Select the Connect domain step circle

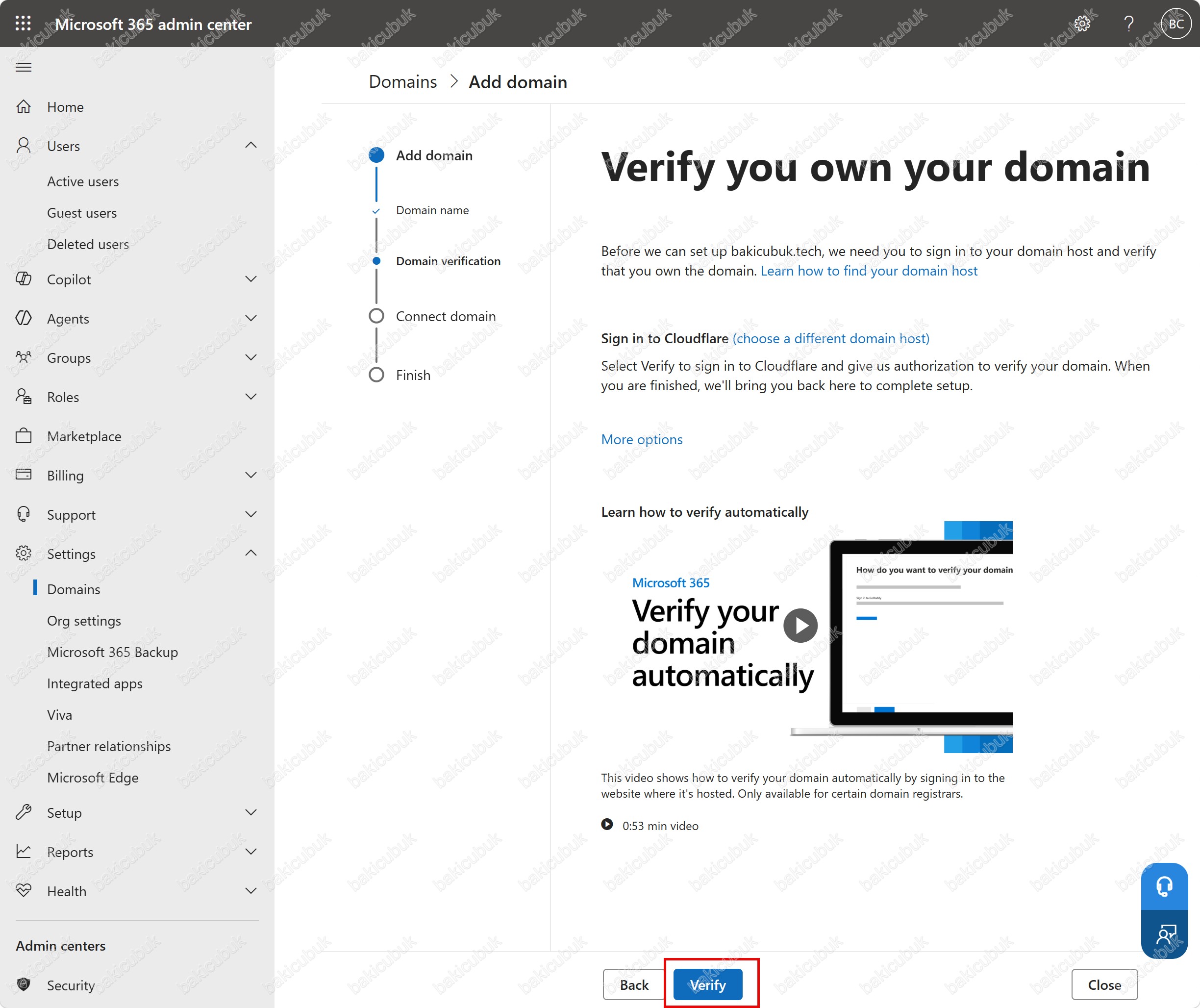376,316
